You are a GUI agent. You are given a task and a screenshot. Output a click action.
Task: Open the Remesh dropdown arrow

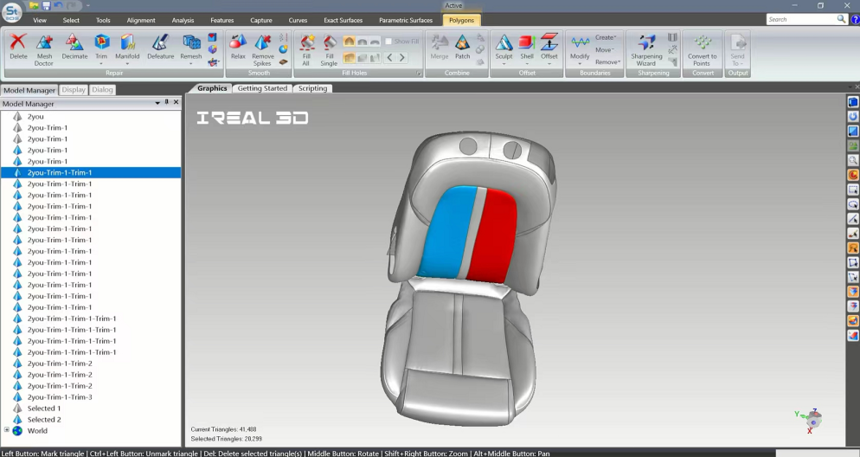point(191,64)
